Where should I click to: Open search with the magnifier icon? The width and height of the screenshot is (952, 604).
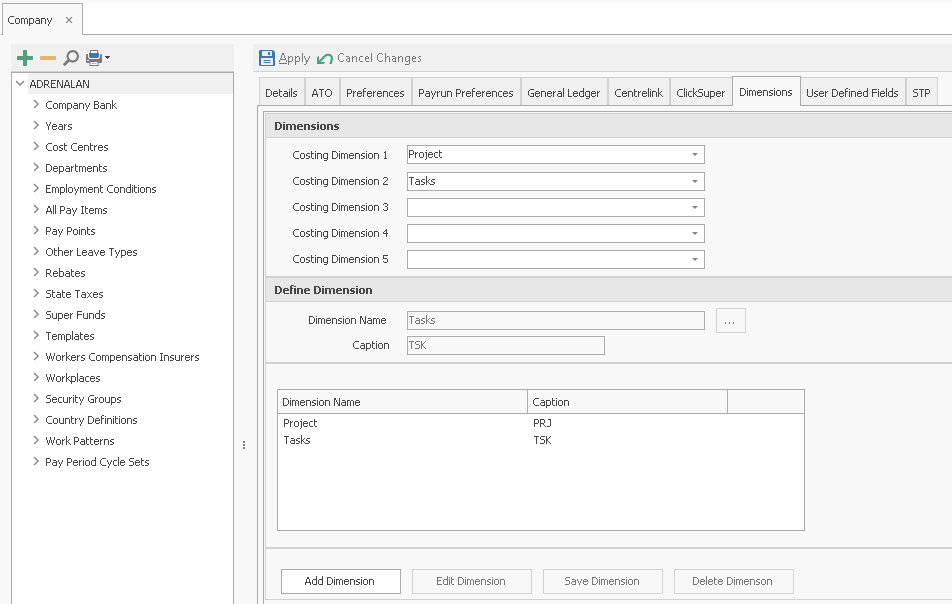71,58
